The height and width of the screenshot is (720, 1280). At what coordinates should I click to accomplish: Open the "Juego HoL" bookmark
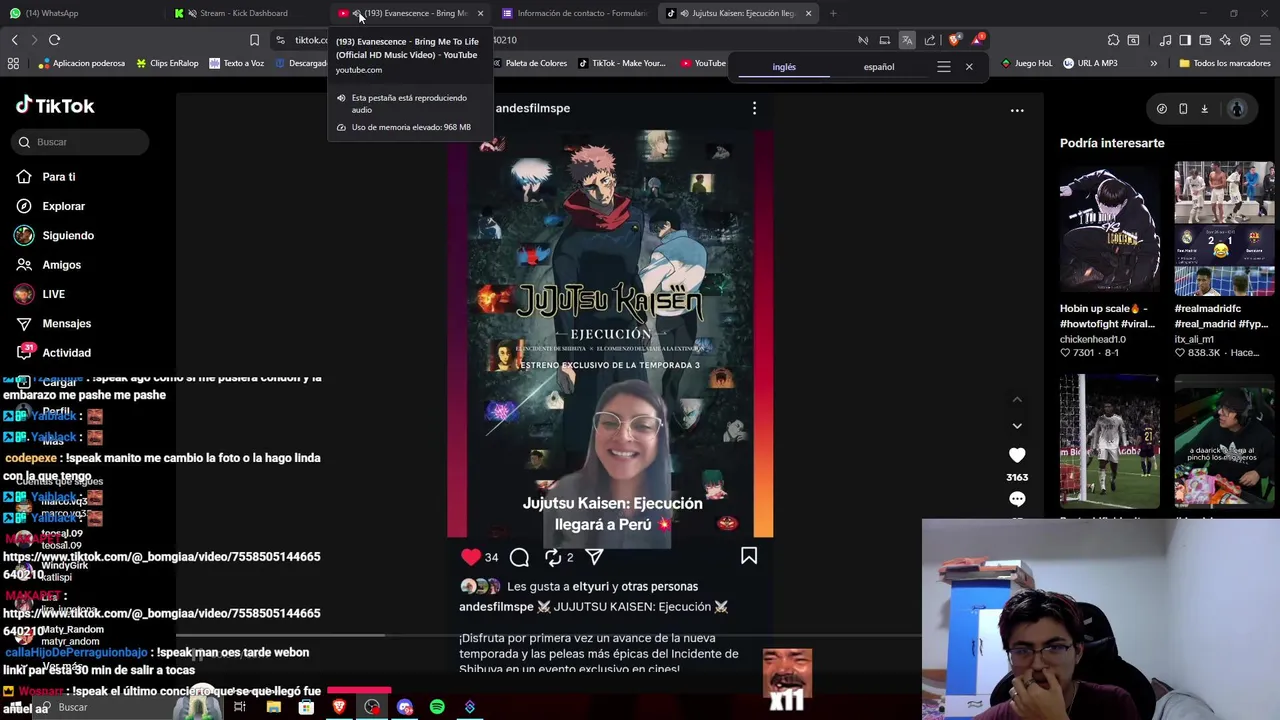click(1026, 63)
